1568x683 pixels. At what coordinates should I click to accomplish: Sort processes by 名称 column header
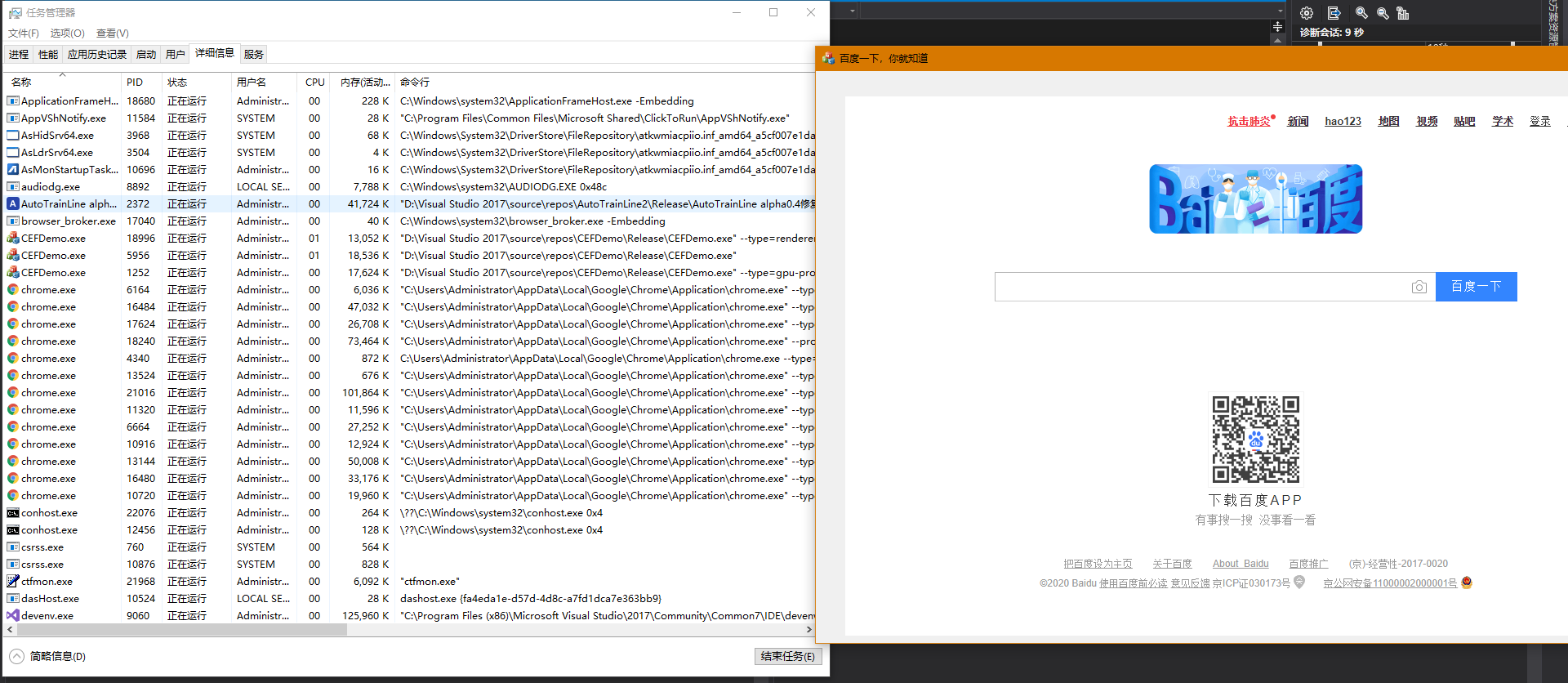(x=63, y=82)
